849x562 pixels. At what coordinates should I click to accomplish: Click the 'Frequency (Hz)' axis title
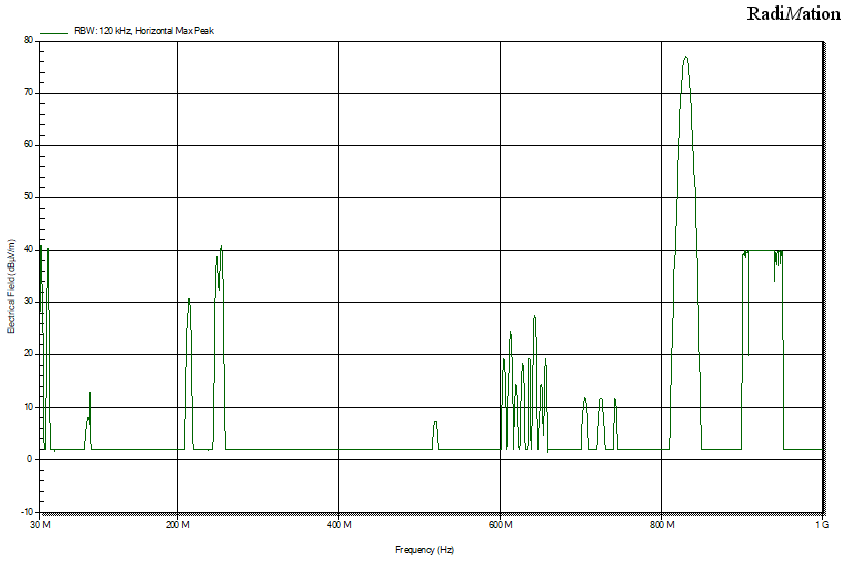point(424,550)
